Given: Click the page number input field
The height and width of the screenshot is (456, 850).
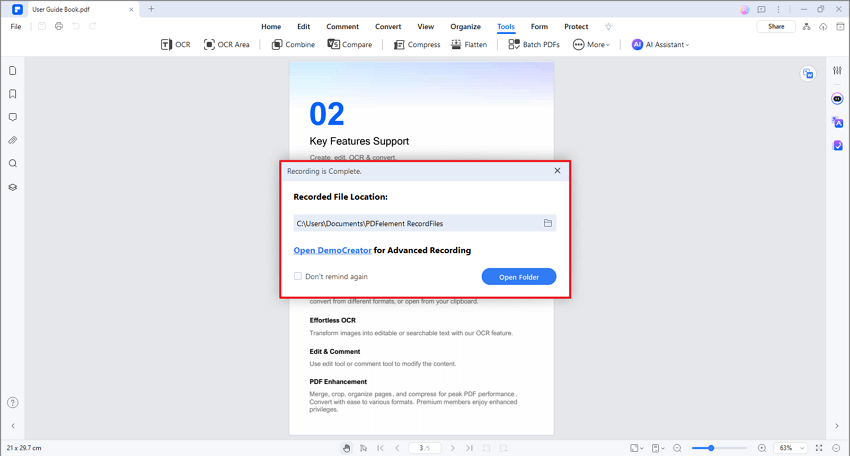Looking at the screenshot, I should pos(425,448).
